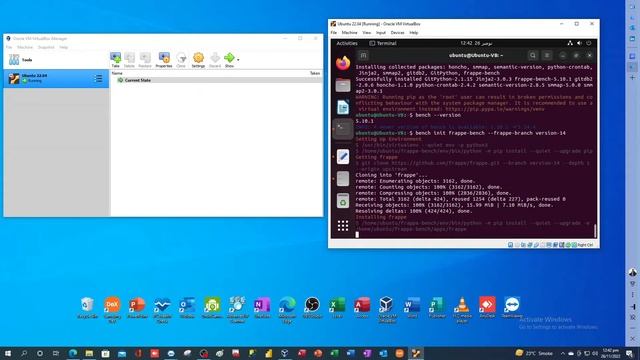Open snapshot Properties in VirtualBox Manager toolbar
Screen dimensions: 640x360
tap(164, 60)
